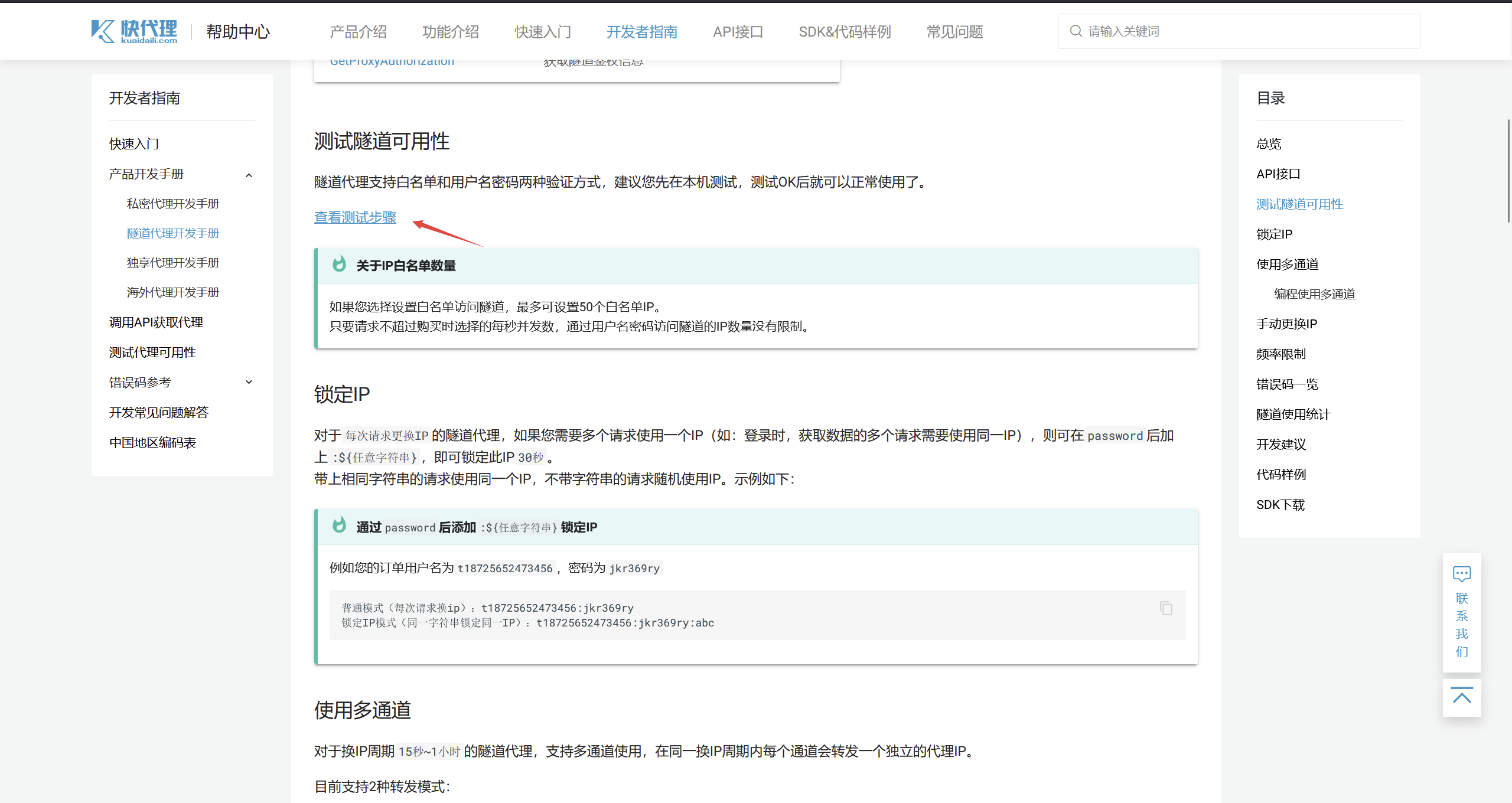Open the GetProxyAuthorization API link

pos(392,61)
